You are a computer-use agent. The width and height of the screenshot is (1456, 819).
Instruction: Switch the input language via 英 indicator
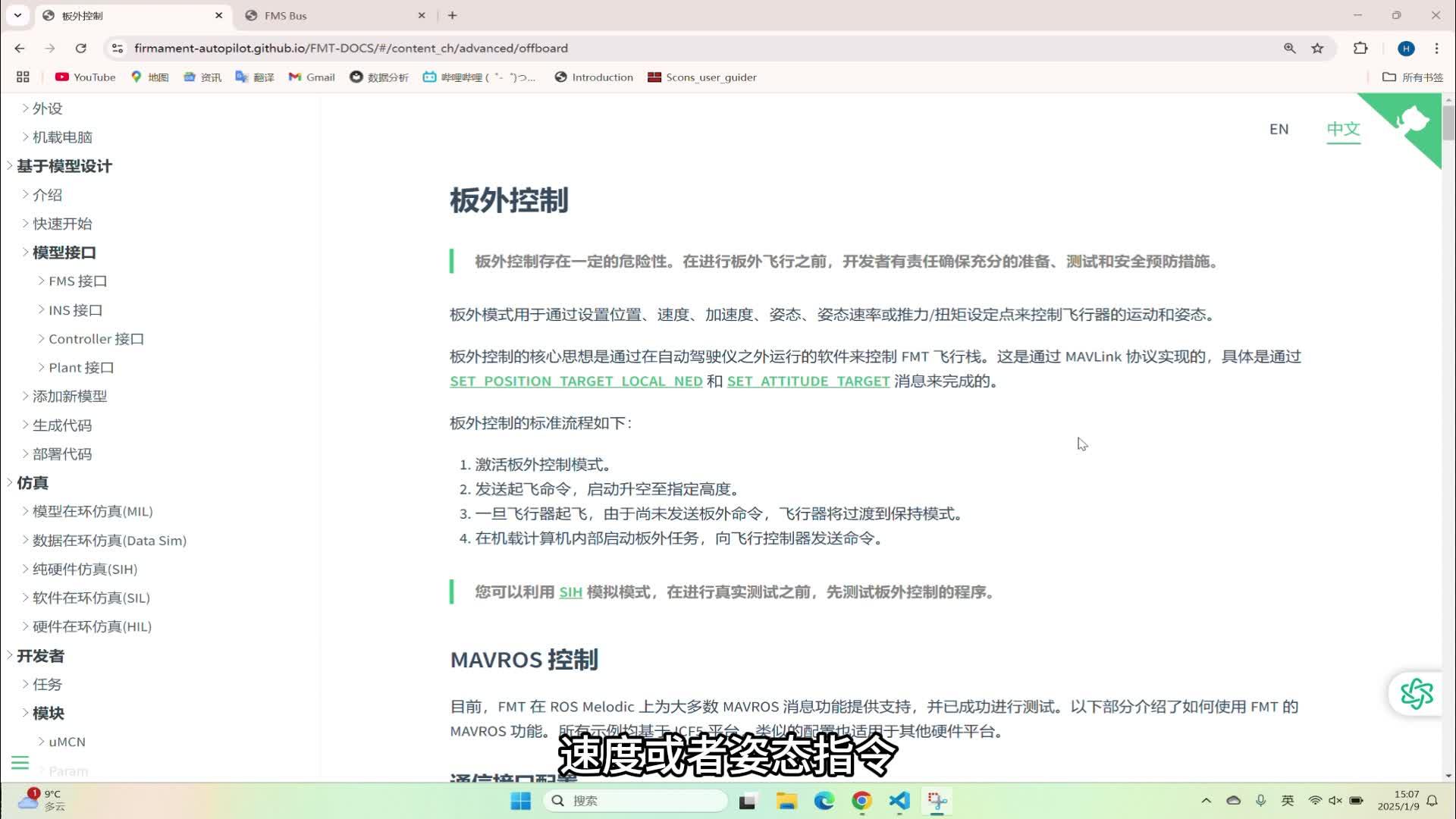click(1287, 800)
